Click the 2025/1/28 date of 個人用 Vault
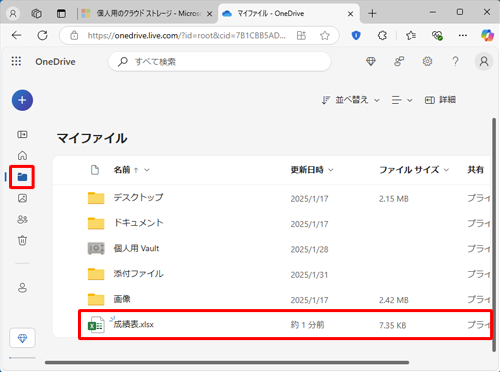The image size is (500, 372). coord(309,250)
